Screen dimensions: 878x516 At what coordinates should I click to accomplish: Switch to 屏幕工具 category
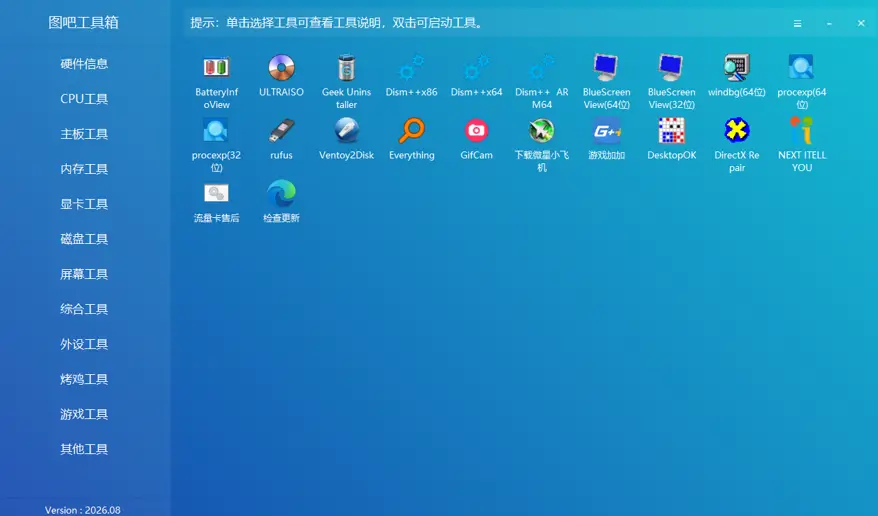pos(84,274)
